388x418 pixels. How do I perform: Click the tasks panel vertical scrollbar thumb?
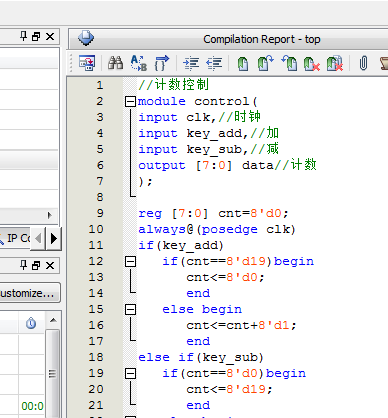tap(53, 374)
